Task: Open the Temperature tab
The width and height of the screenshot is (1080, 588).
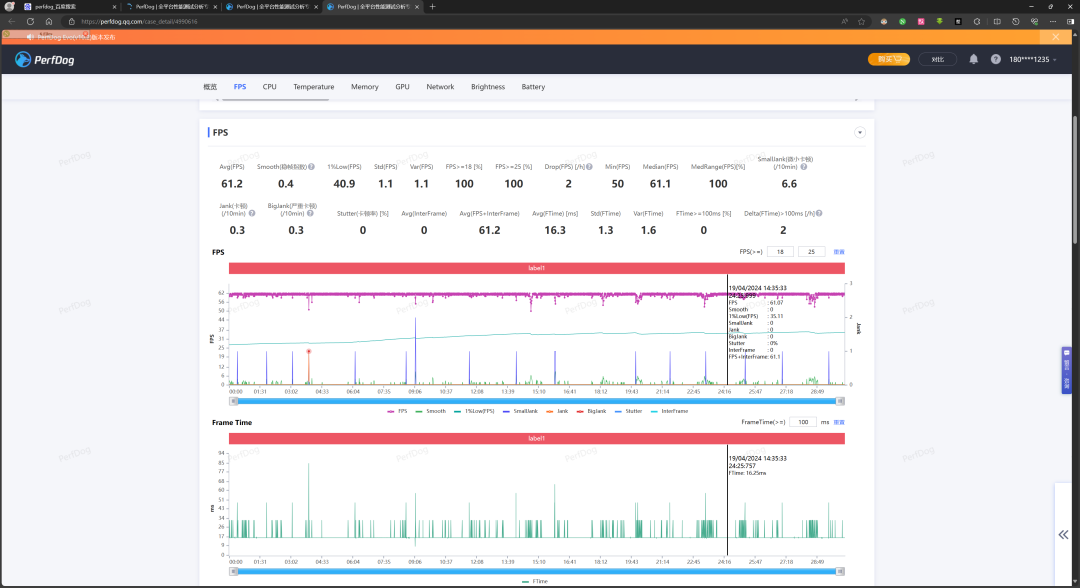Action: click(x=313, y=87)
